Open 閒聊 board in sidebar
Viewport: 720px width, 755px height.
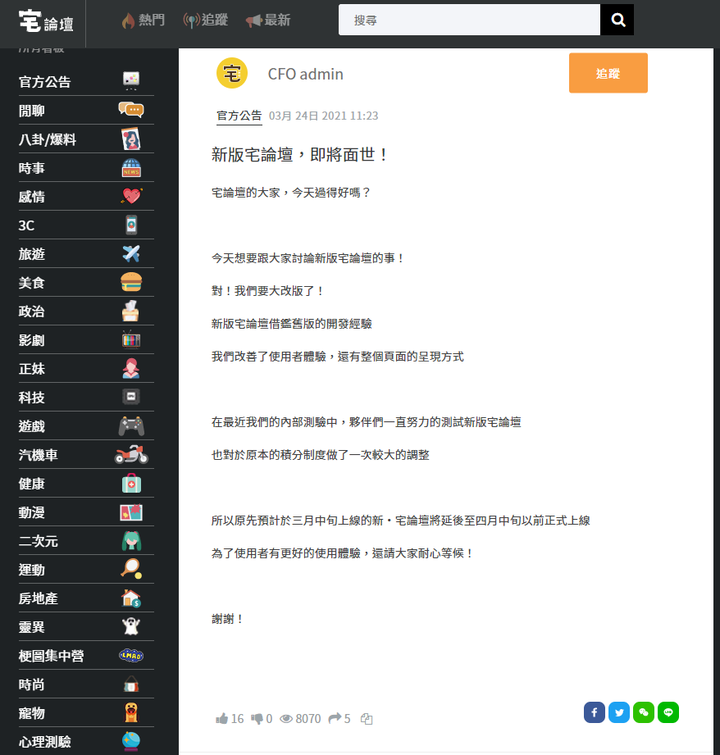point(86,110)
